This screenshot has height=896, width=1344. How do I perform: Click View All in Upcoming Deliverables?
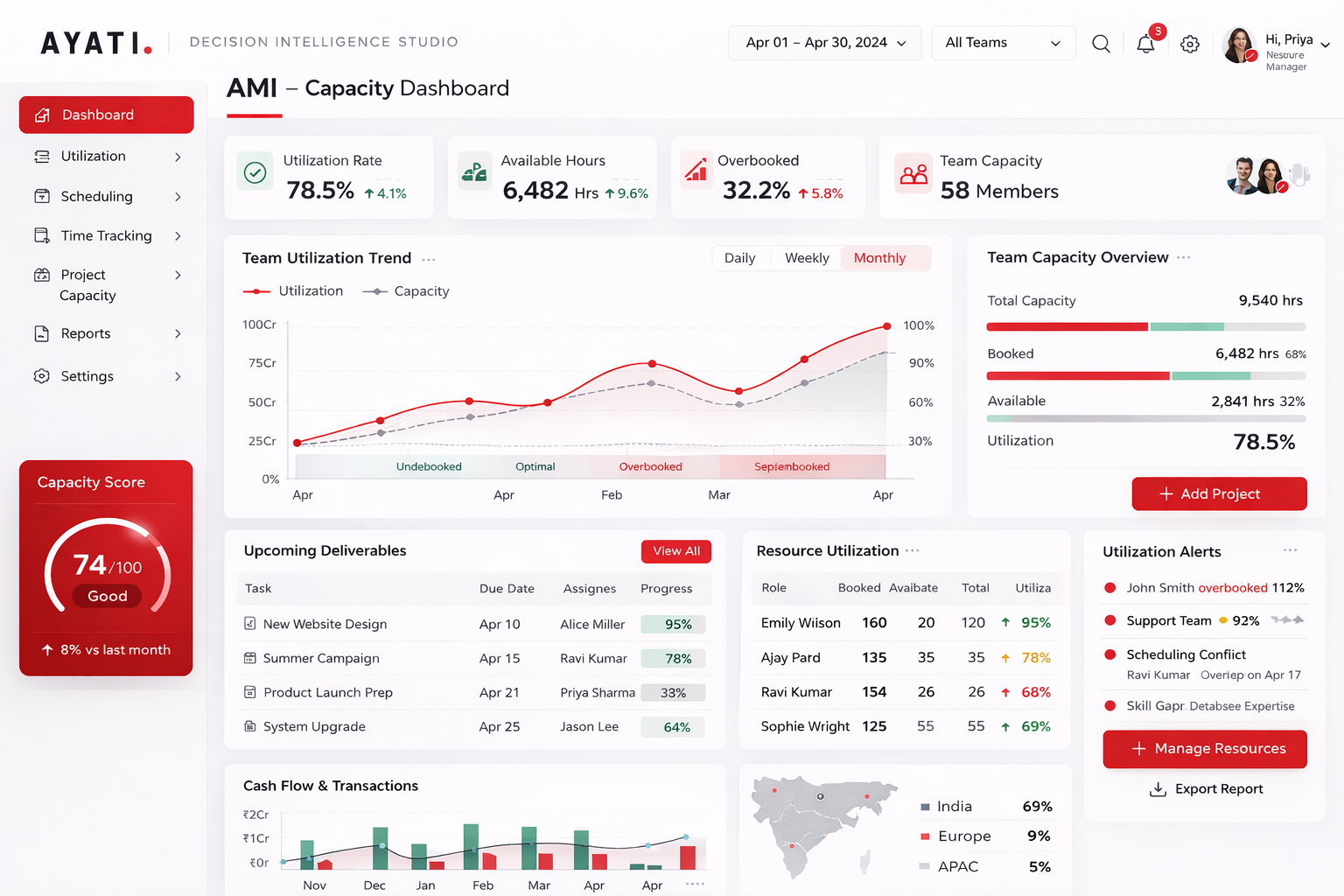tap(675, 551)
